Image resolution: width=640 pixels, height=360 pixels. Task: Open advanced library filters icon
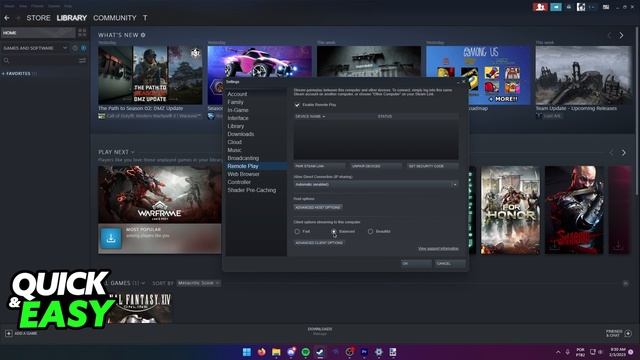82,60
